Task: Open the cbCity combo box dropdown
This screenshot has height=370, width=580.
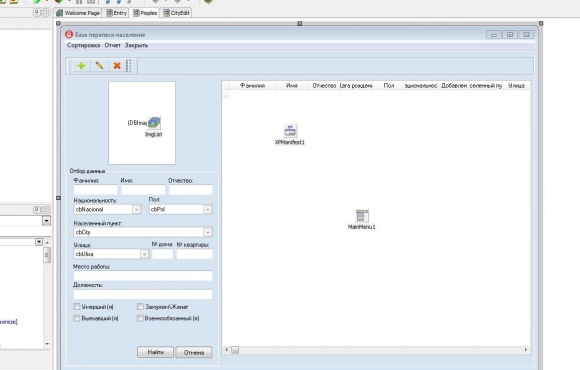Action: pos(208,232)
